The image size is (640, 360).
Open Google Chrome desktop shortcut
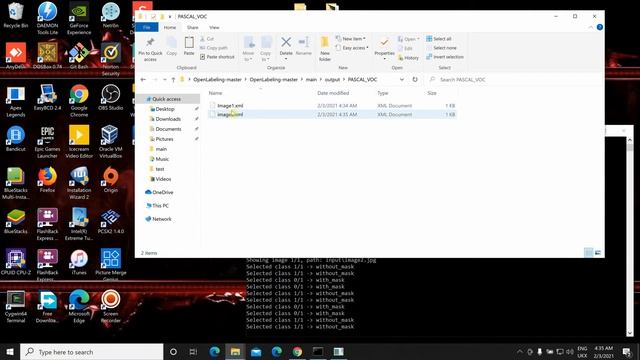coord(79,101)
